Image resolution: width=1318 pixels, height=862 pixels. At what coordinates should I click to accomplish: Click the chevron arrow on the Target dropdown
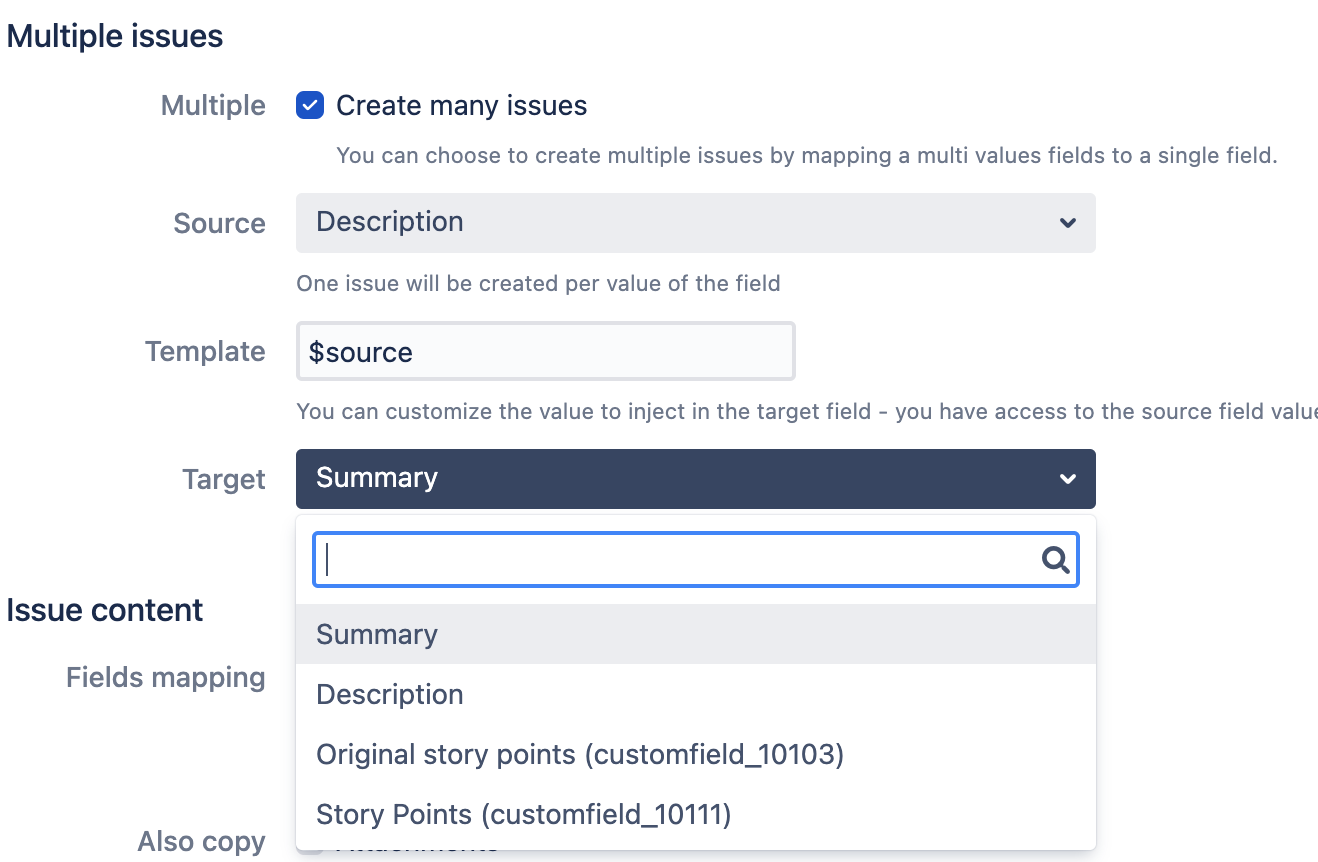[1067, 479]
